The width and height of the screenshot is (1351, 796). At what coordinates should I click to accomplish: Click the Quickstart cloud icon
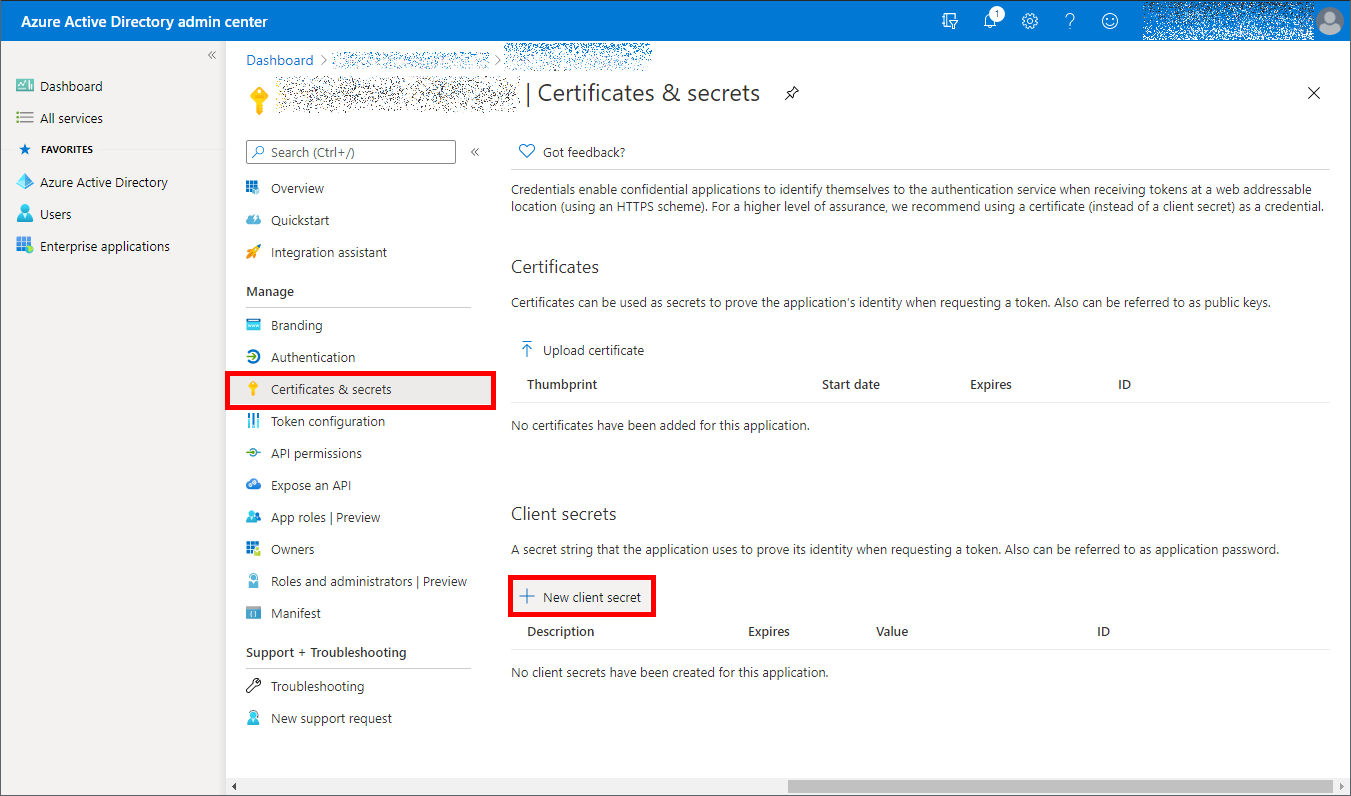pyautogui.click(x=253, y=220)
